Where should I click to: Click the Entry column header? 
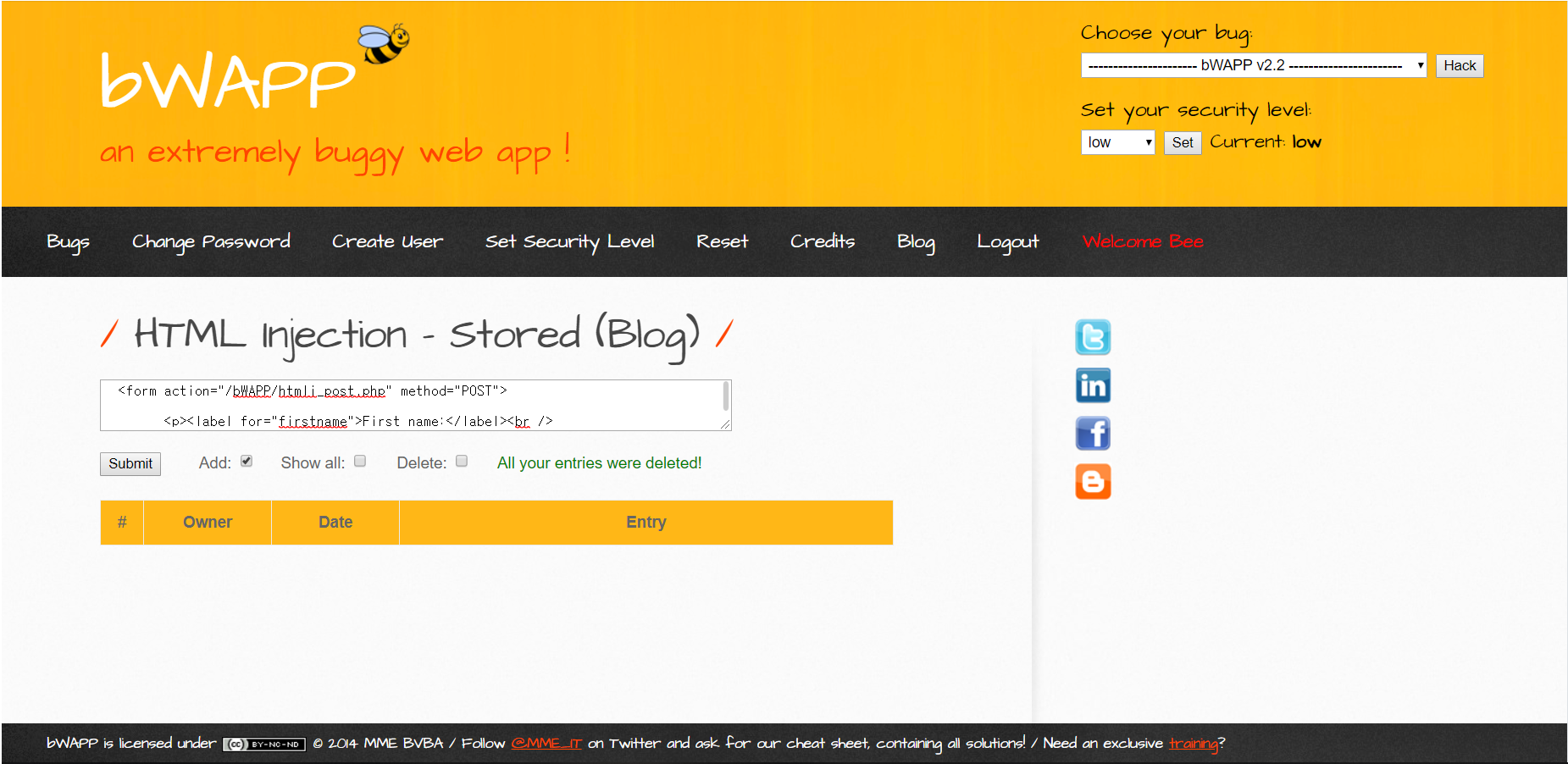point(646,523)
